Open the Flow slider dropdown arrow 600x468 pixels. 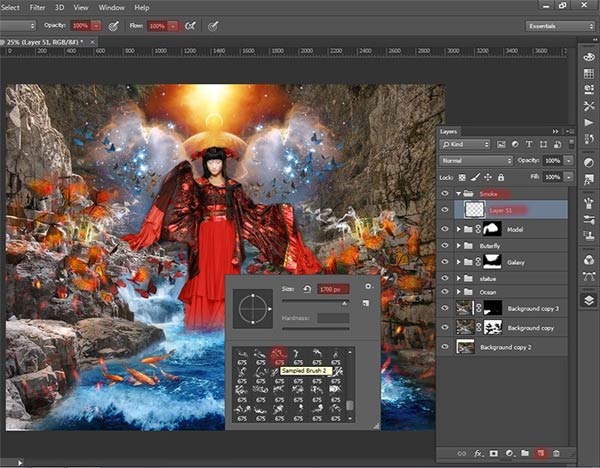(173, 26)
